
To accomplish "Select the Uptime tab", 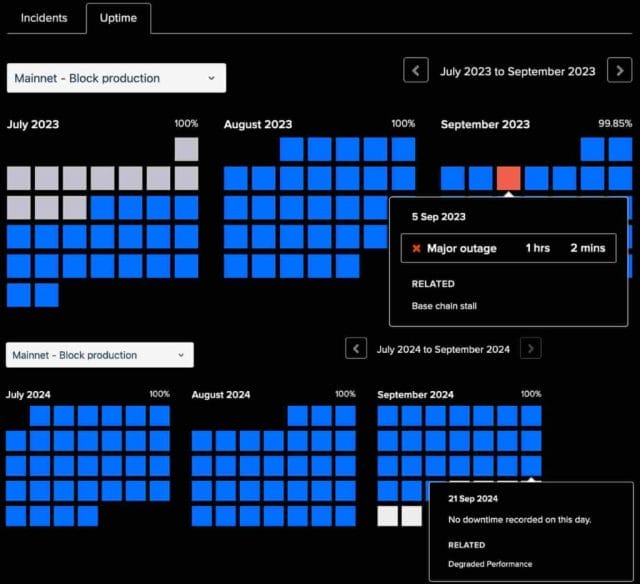I will click(x=118, y=18).
